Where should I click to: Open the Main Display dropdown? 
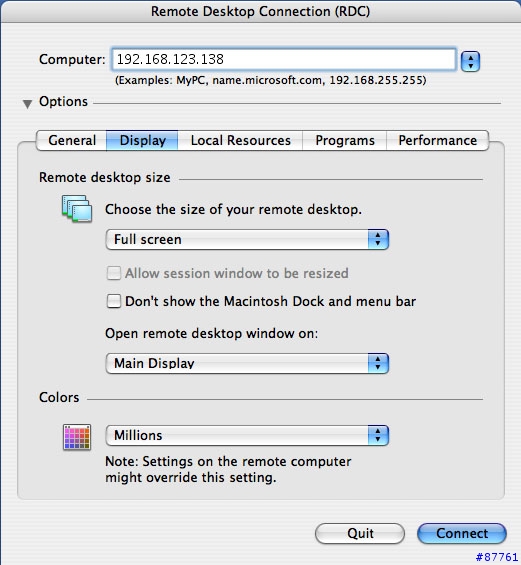click(247, 364)
